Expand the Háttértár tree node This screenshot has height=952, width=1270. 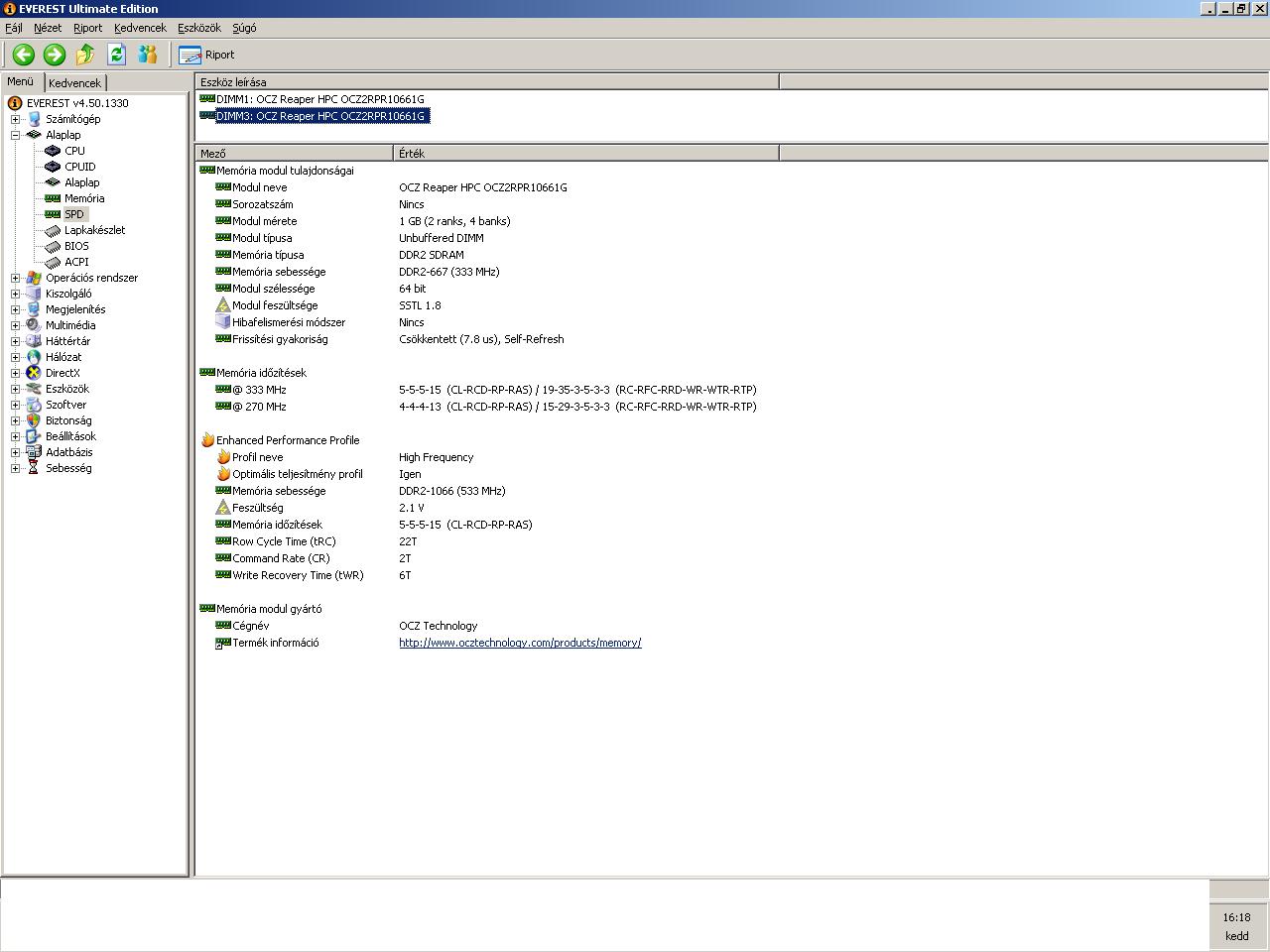[15, 341]
